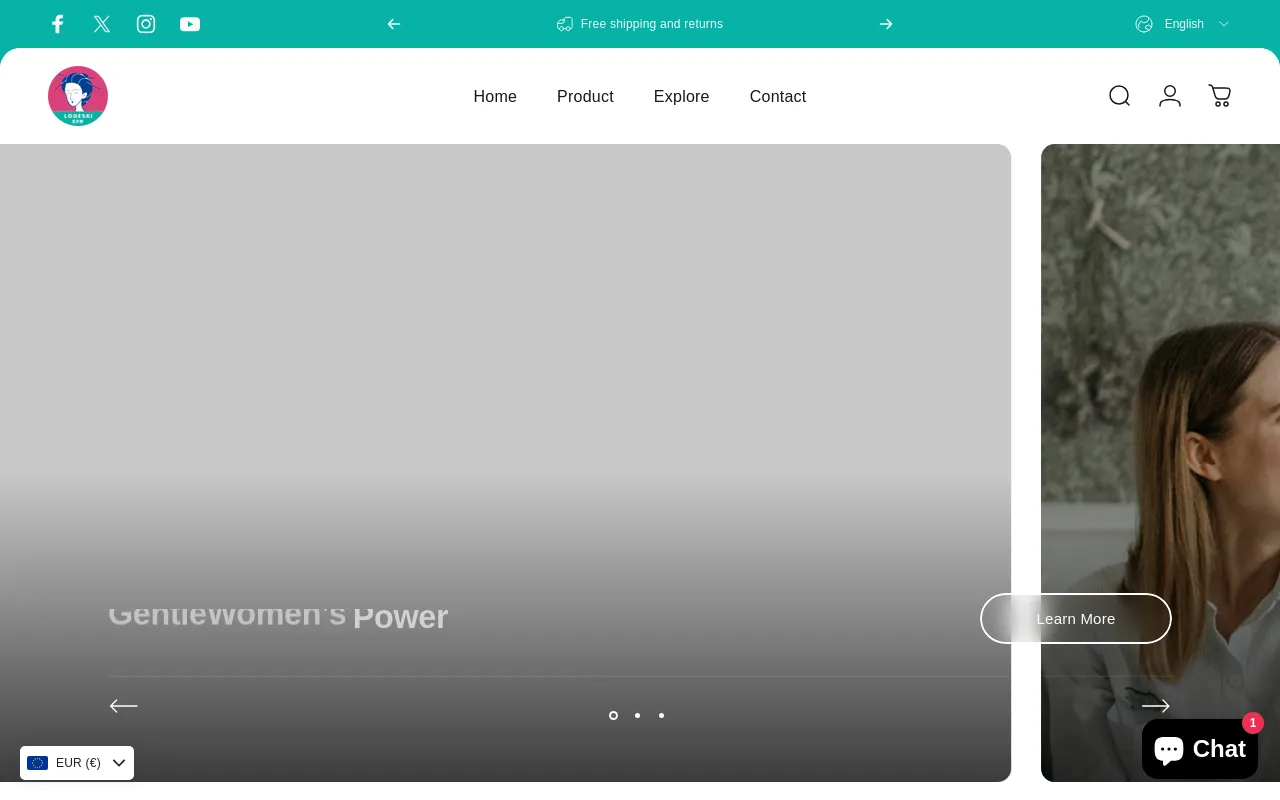Viewport: 1280px width, 800px height.
Task: Go to the previous hero slide
Action: [124, 706]
